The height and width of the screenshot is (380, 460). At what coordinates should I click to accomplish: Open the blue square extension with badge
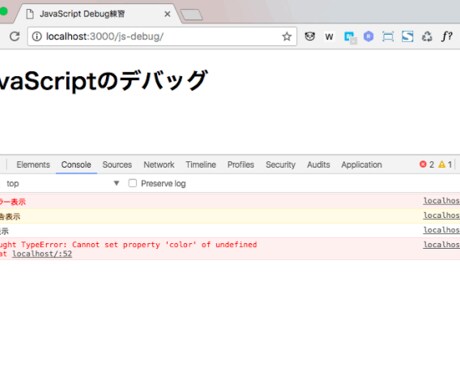click(350, 37)
